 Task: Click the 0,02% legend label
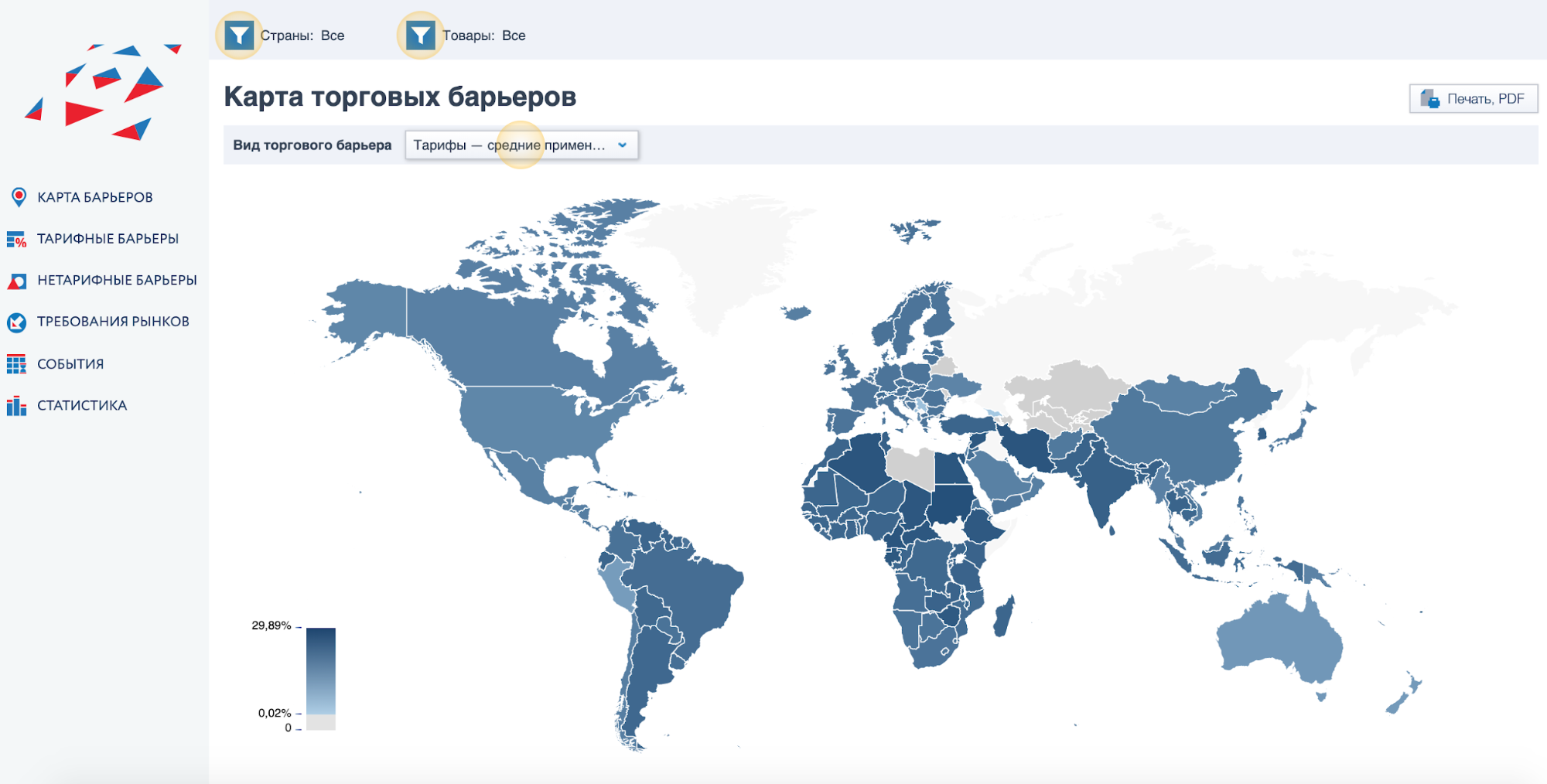point(275,713)
